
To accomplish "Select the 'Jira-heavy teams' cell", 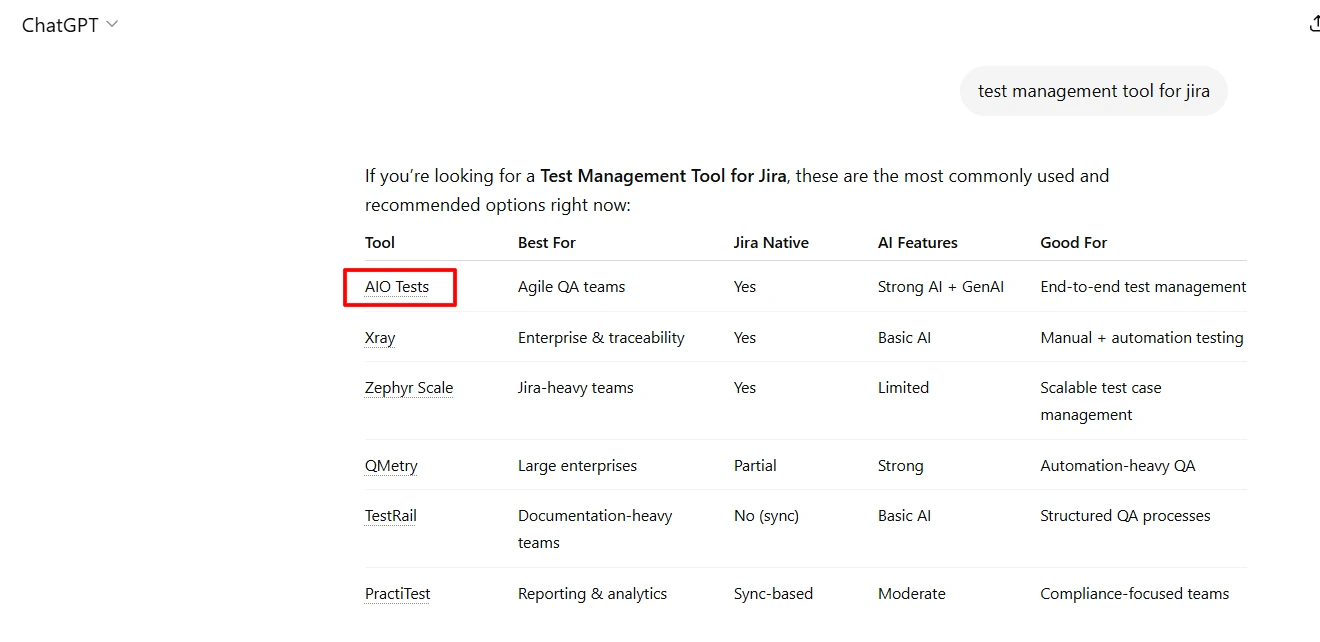I will coord(576,388).
